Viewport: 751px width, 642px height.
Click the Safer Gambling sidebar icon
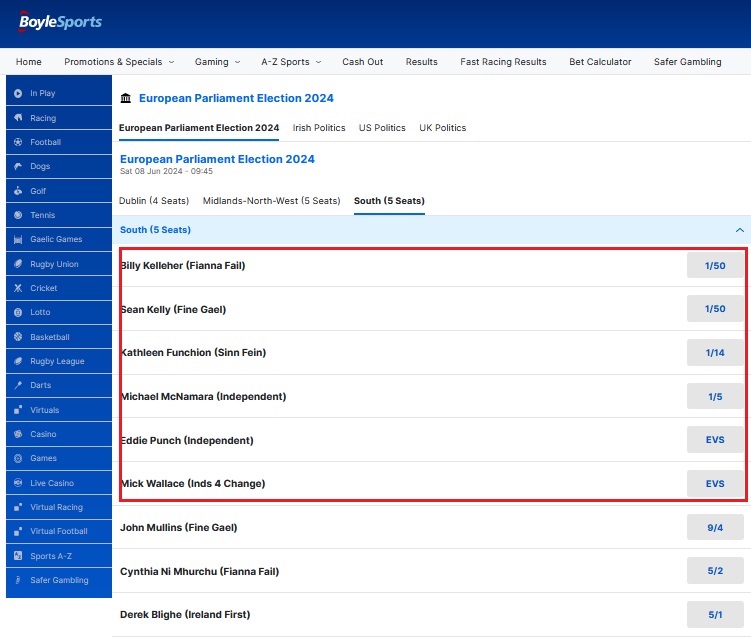click(x=18, y=580)
